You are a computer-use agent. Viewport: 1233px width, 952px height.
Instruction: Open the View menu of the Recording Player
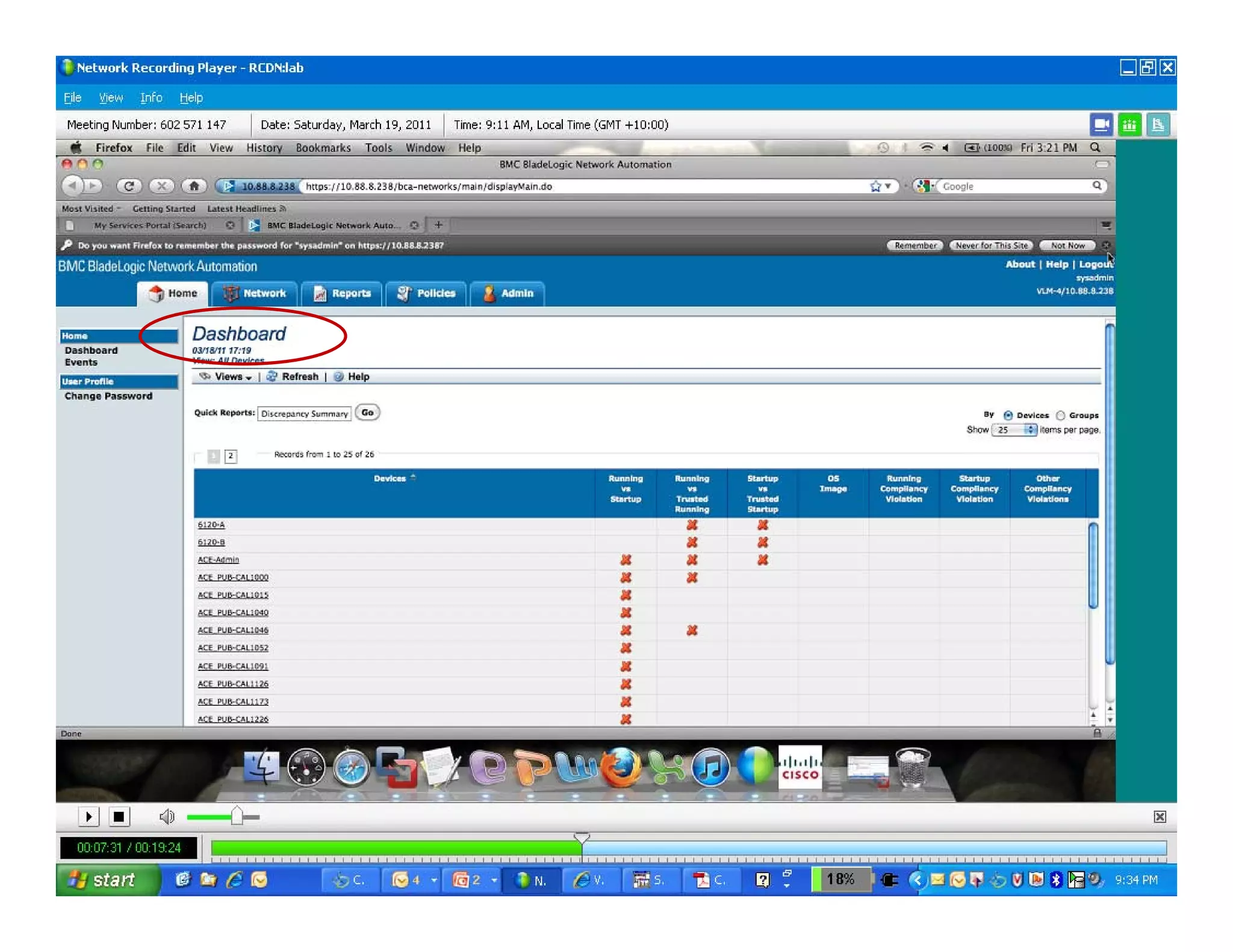[x=111, y=97]
